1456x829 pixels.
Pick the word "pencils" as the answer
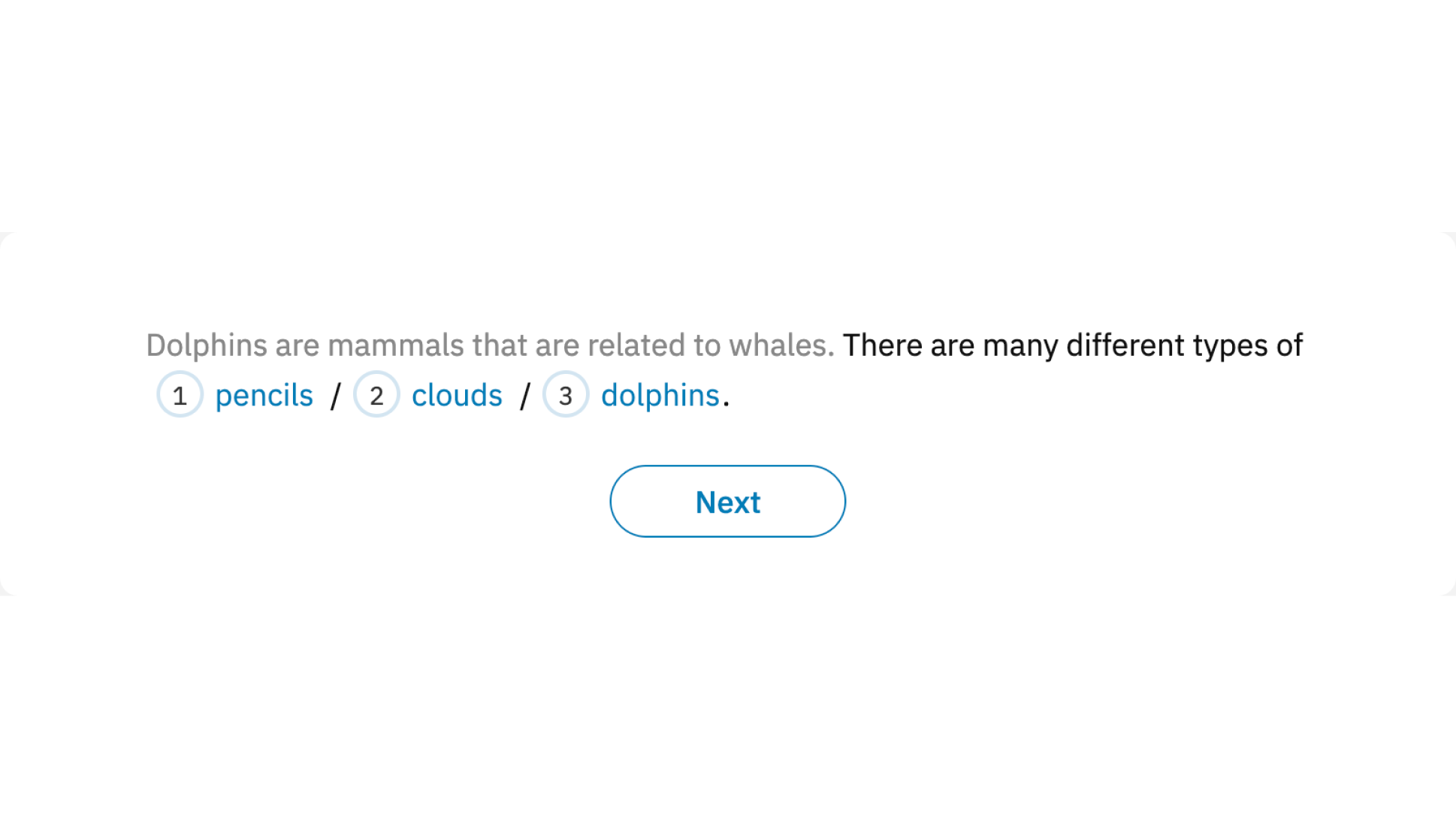coord(264,395)
